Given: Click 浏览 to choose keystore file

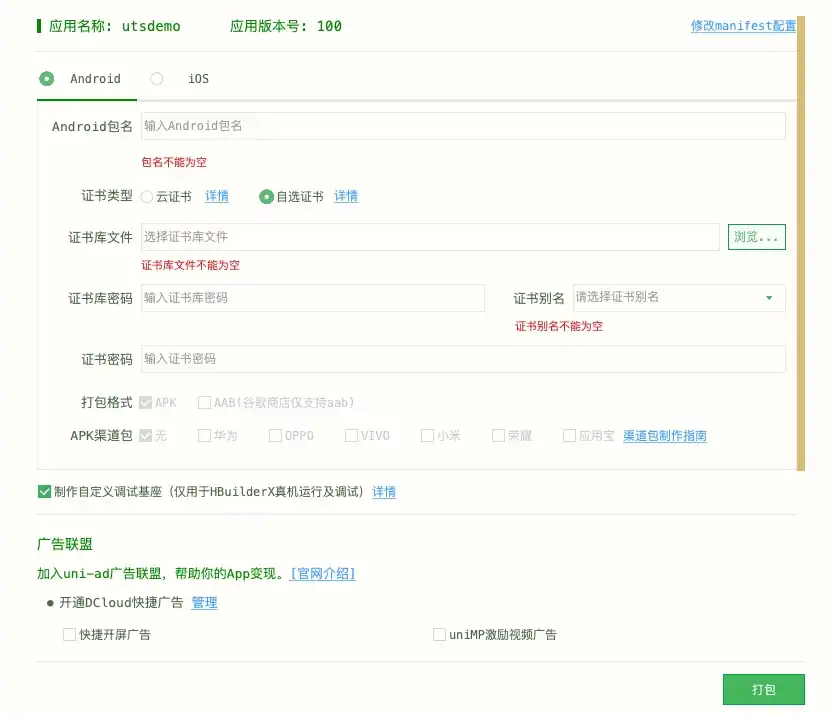Looking at the screenshot, I should pos(757,236).
